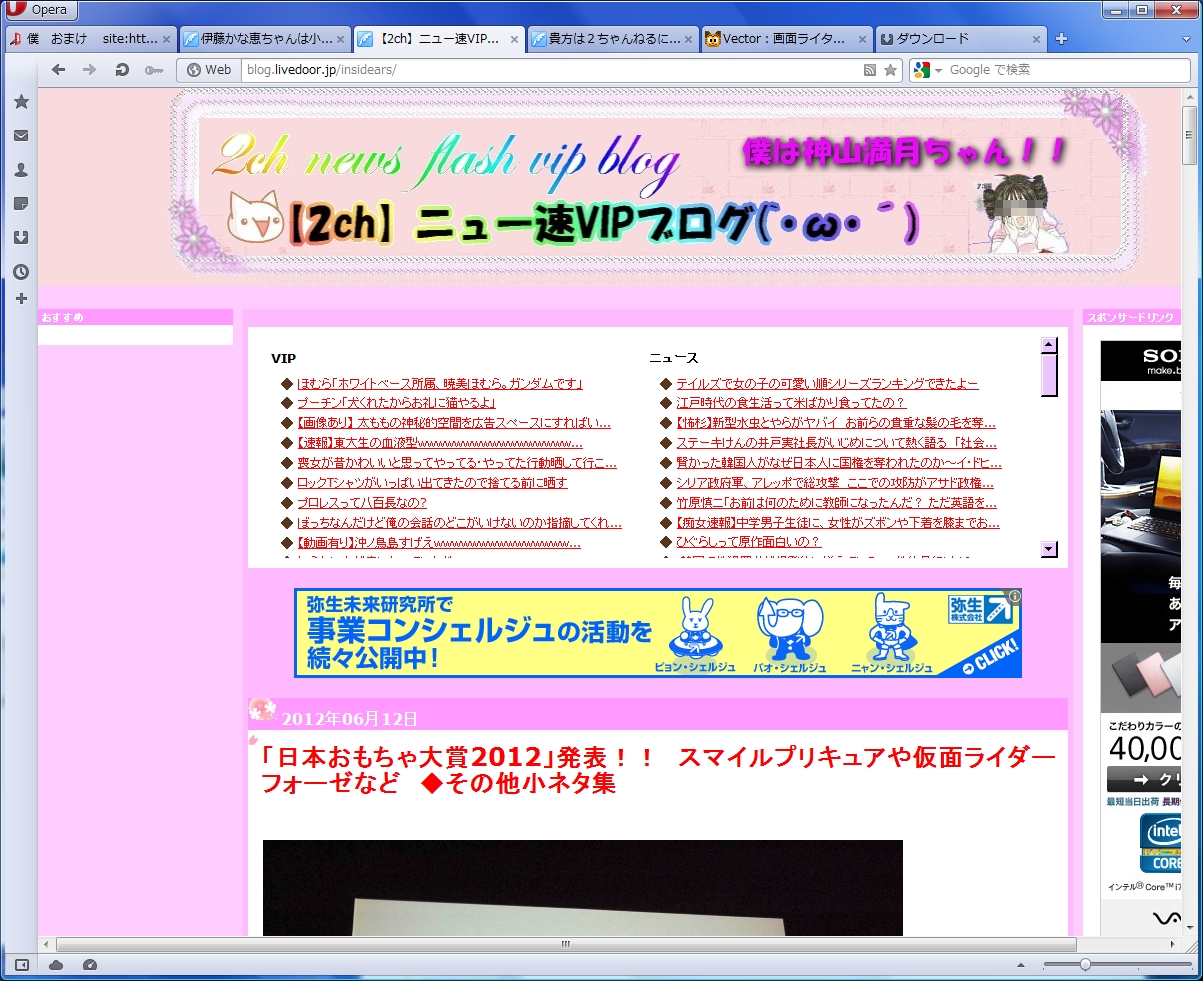
Task: Open link プーチン「犬くれたからお礼に猫やるよ」
Action: click(x=396, y=403)
